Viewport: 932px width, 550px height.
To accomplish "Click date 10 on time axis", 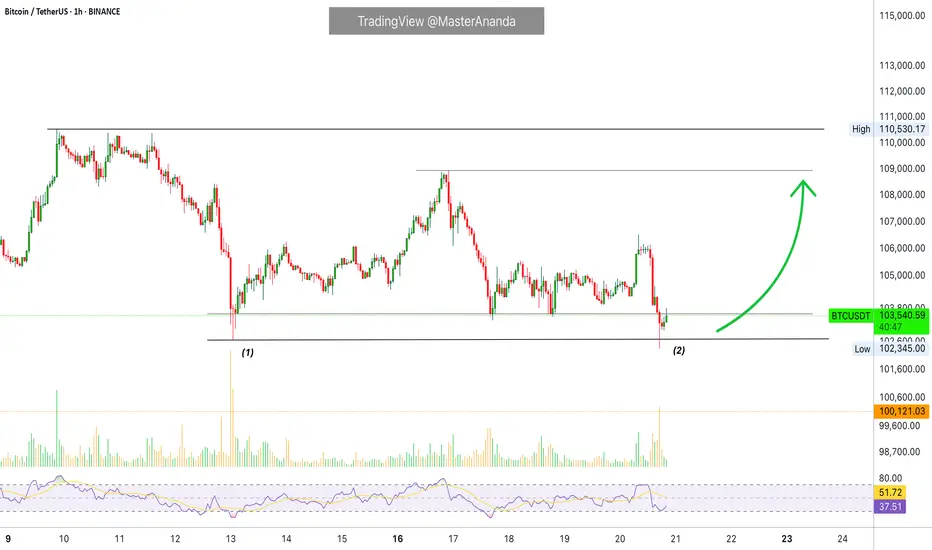I will [64, 539].
